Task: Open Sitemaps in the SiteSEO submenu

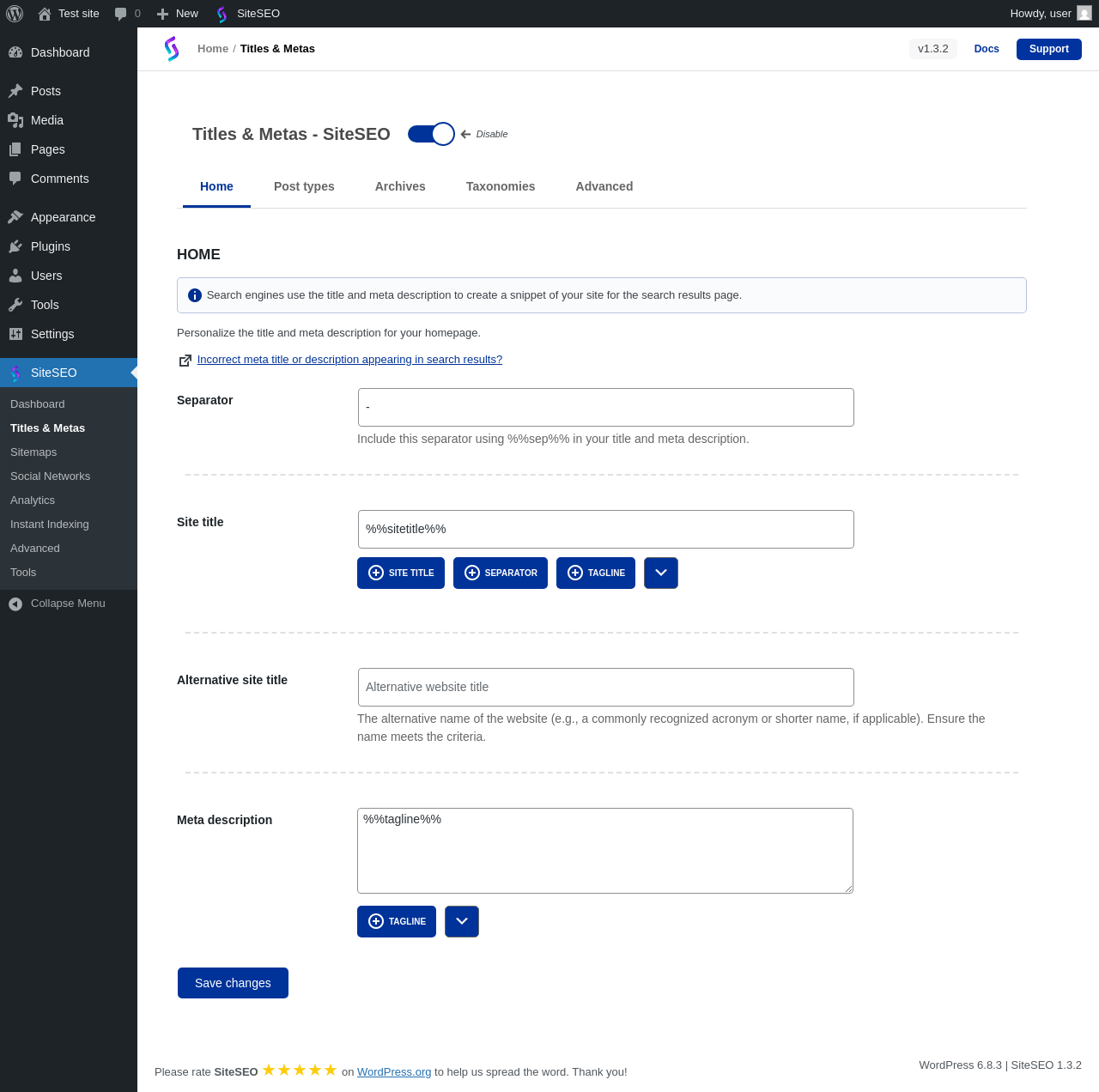Action: (x=33, y=452)
